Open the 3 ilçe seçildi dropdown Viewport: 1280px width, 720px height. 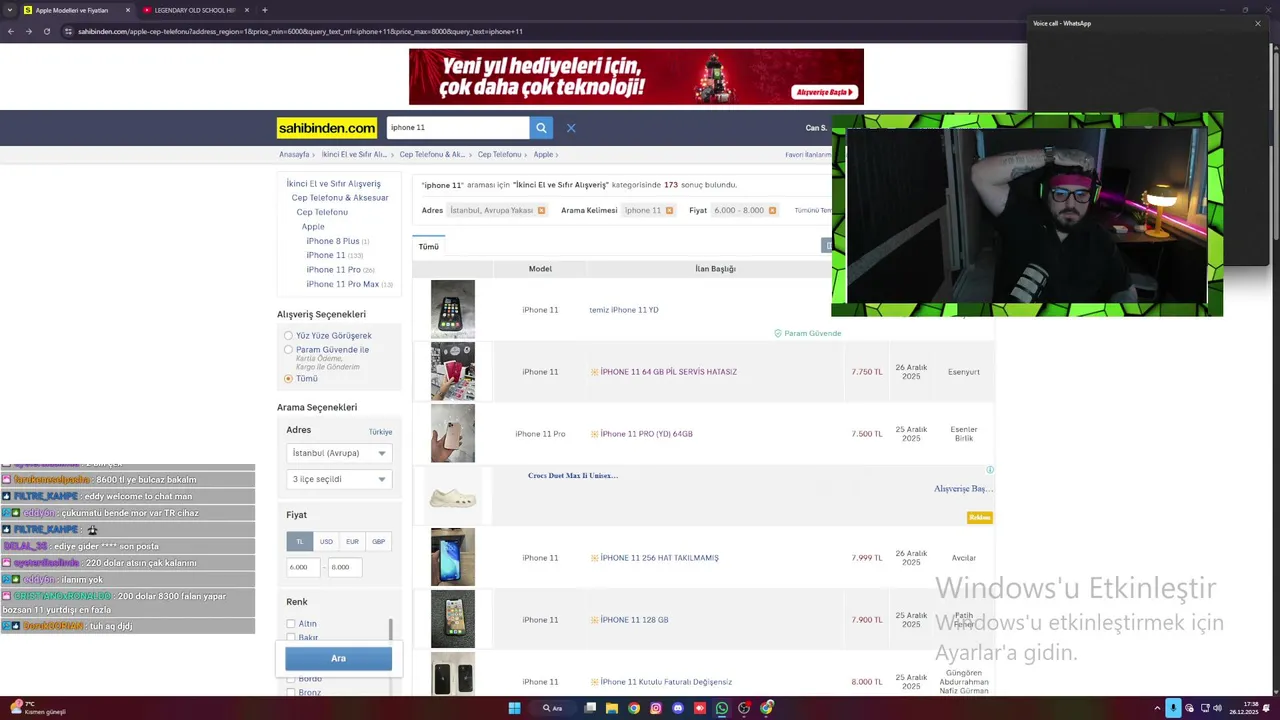(x=339, y=479)
